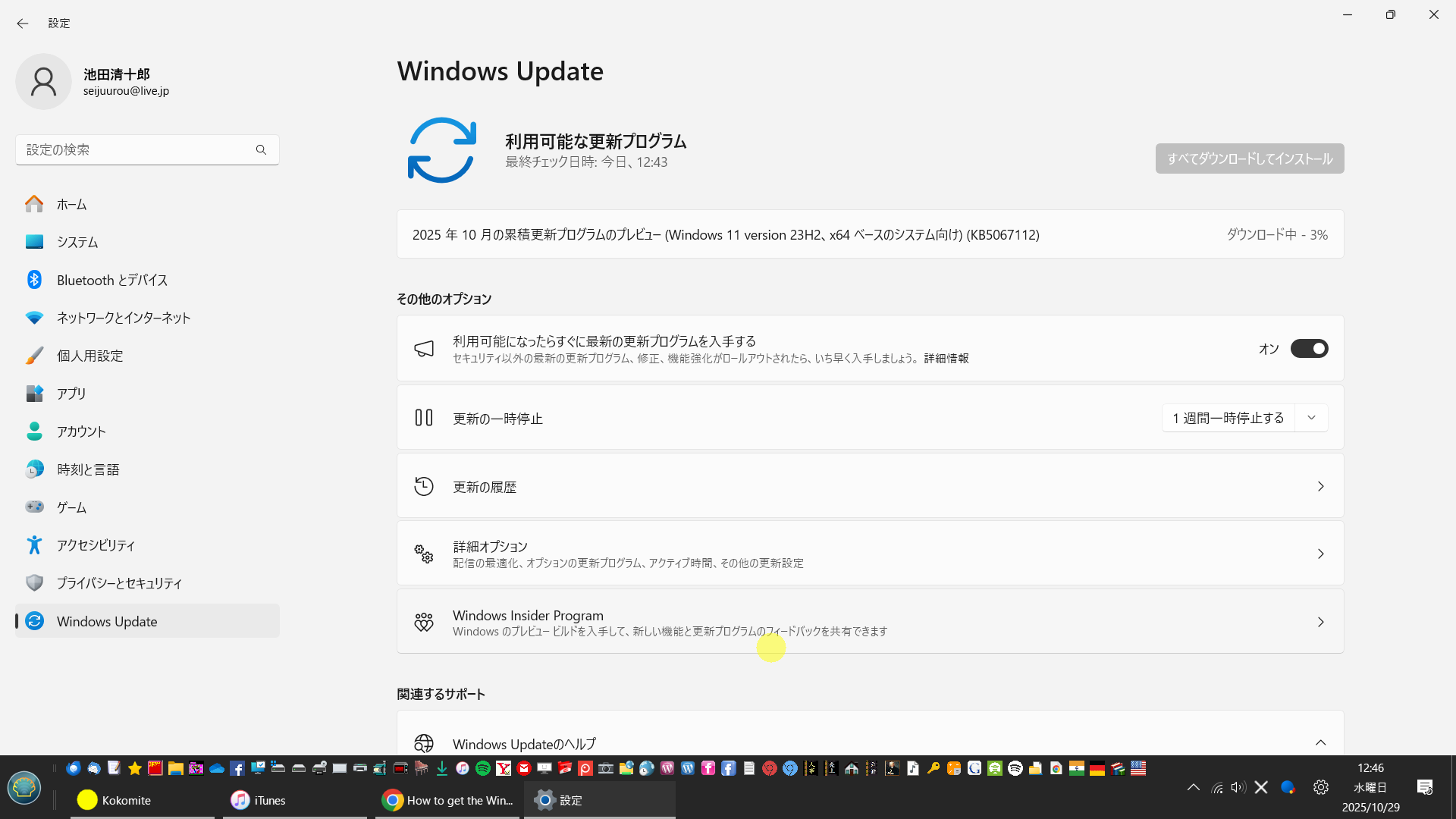This screenshot has height=819, width=1456.
Task: Click the chevron on Windows Insider Program row
Action: (1320, 623)
